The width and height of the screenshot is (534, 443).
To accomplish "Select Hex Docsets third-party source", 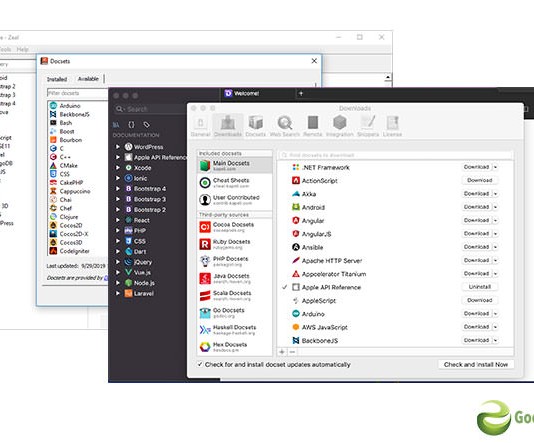I will click(235, 347).
